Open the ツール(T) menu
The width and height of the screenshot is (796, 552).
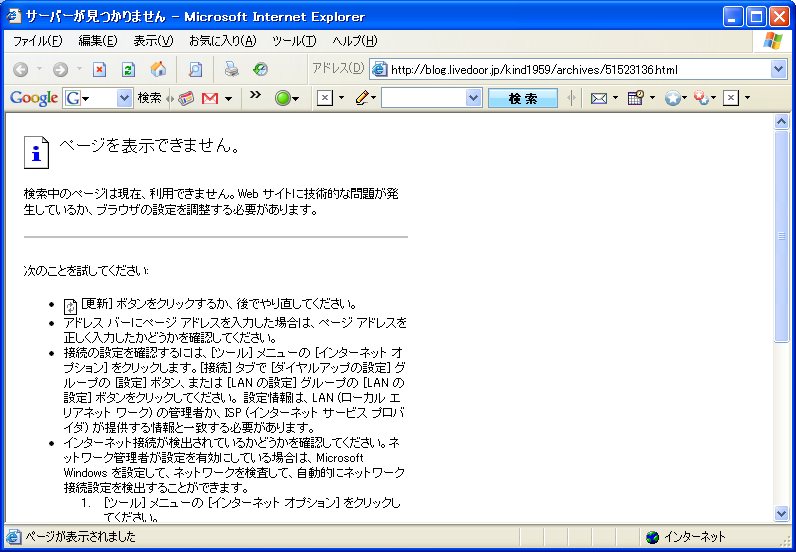click(294, 41)
